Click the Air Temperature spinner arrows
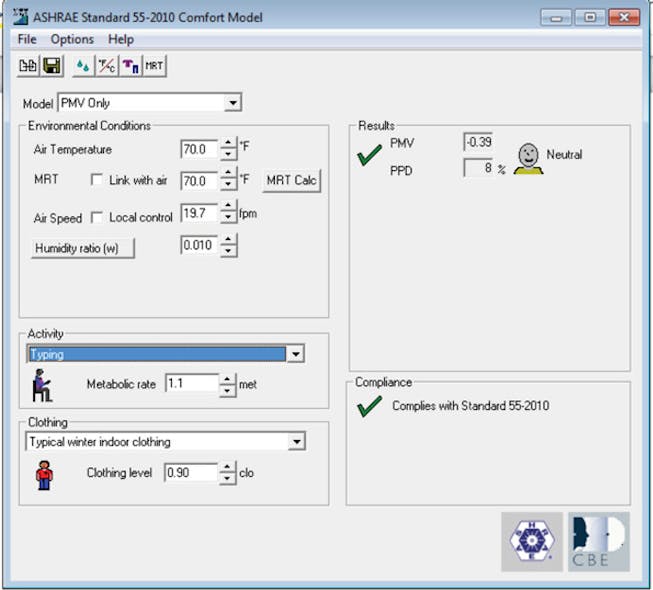Viewport: 653px width, 590px height. coord(229,149)
